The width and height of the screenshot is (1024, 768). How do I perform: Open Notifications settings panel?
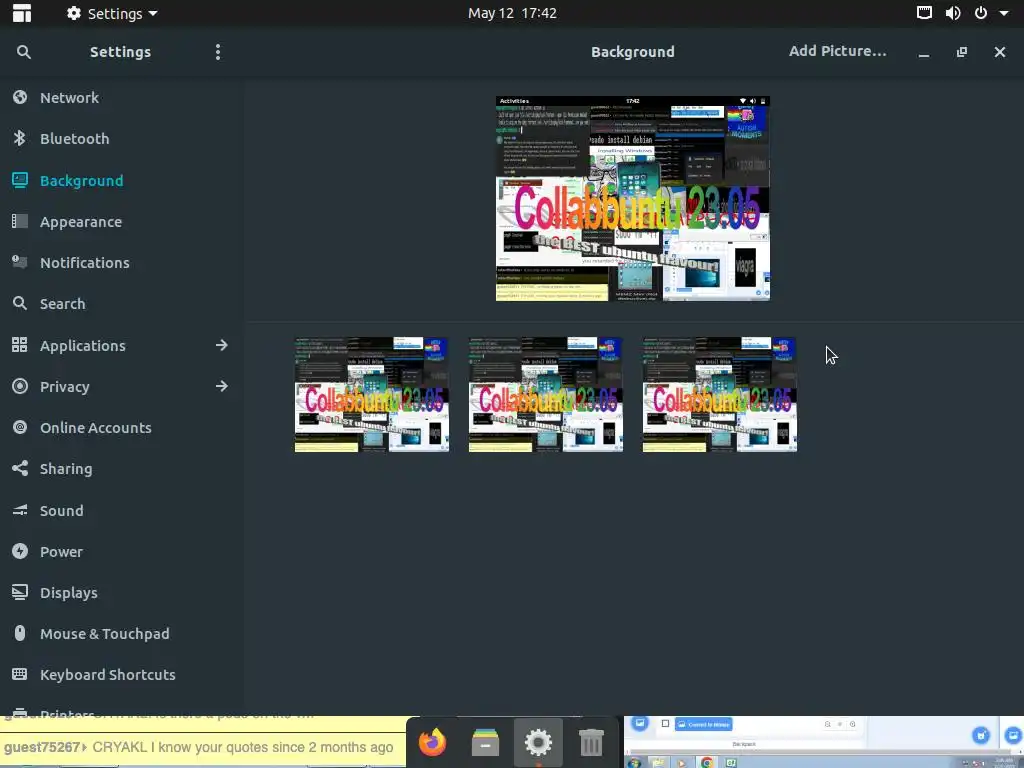85,263
